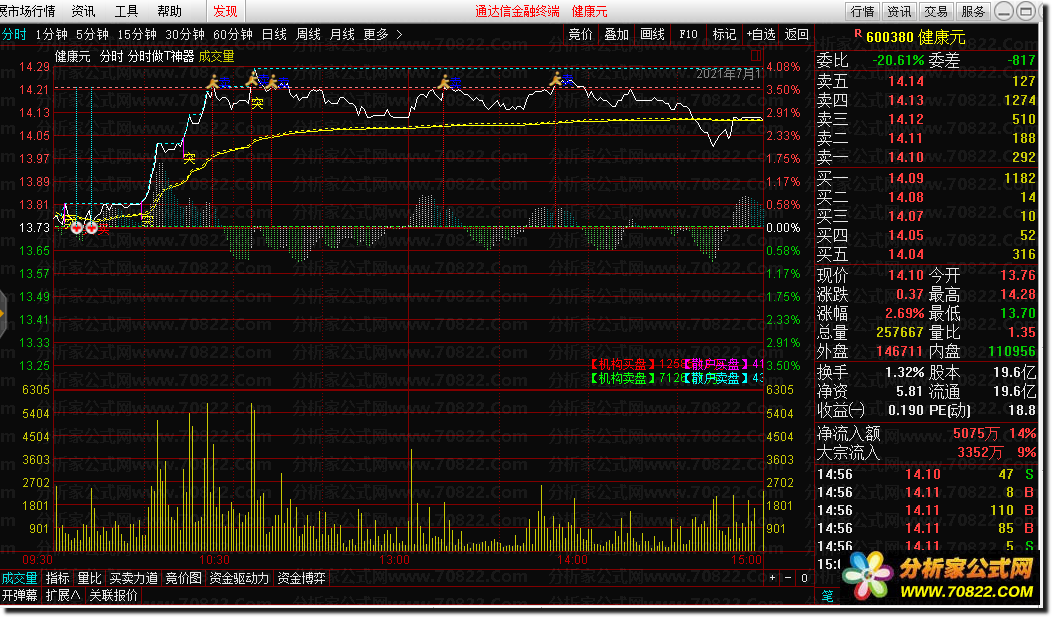Select the 5分钟 period tab

(92, 34)
